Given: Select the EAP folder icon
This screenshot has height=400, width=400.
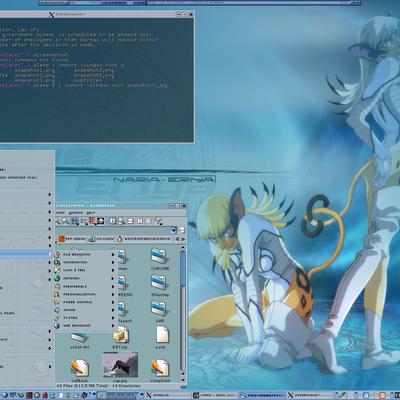Looking at the screenshot, I should click(159, 309).
